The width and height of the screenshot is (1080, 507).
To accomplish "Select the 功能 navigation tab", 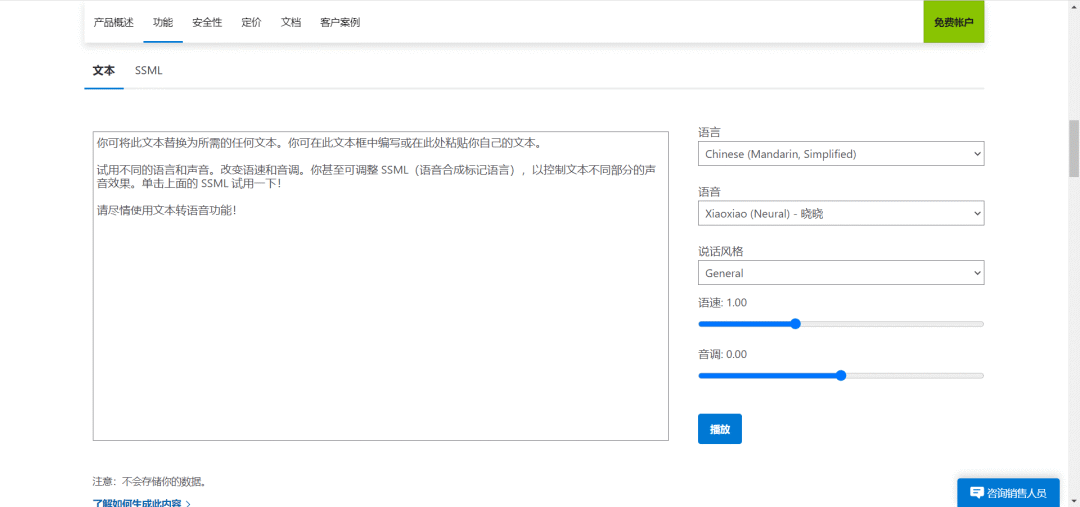I will (x=163, y=22).
